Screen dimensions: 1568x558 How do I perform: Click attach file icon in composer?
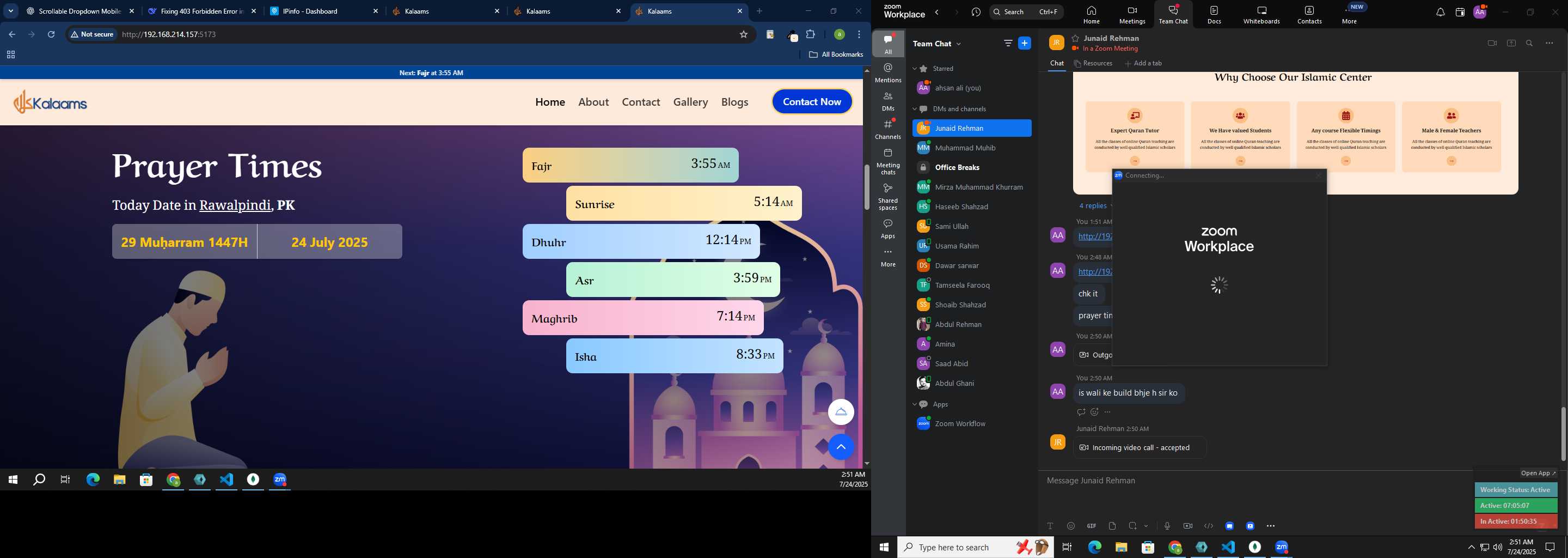pyautogui.click(x=1112, y=526)
